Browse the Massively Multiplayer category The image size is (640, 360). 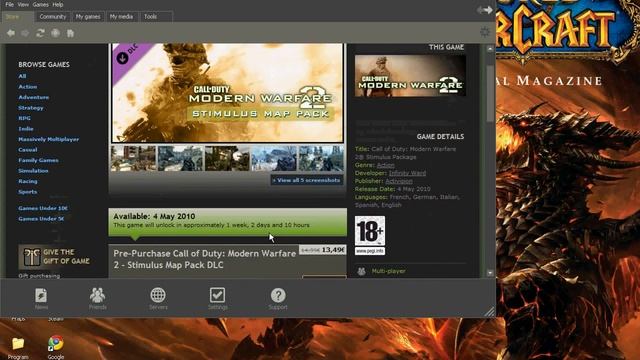(49, 139)
